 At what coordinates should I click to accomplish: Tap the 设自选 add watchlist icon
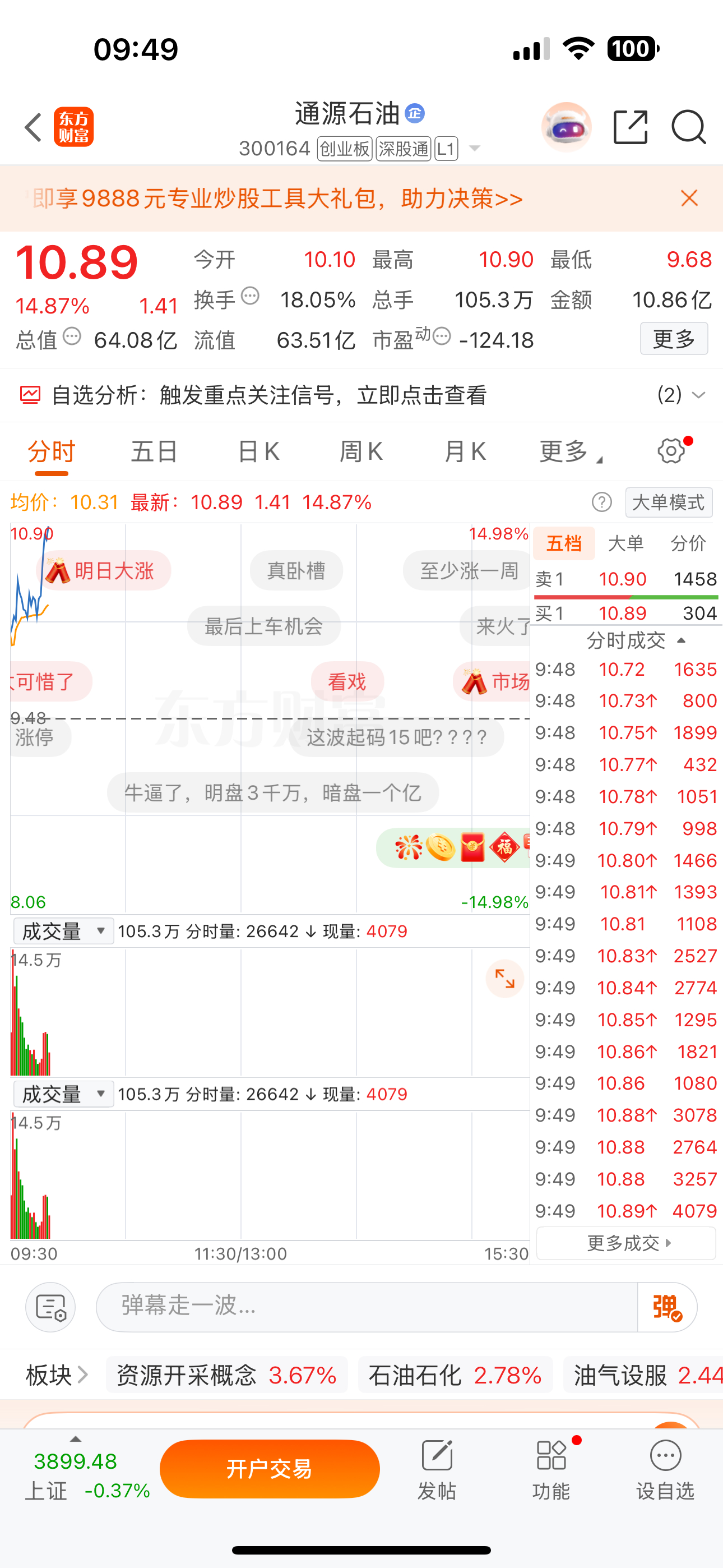point(666,1469)
